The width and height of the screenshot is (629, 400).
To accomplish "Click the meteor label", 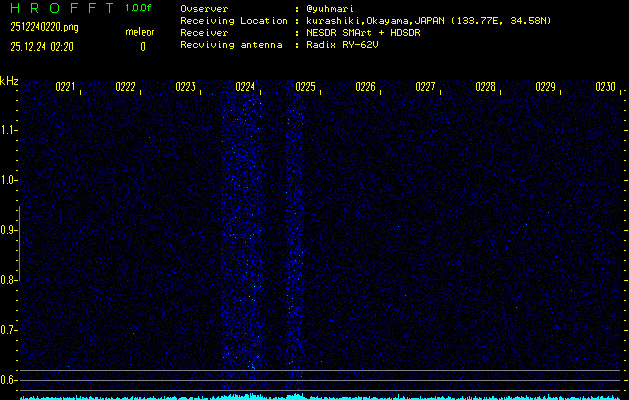I will (x=140, y=32).
